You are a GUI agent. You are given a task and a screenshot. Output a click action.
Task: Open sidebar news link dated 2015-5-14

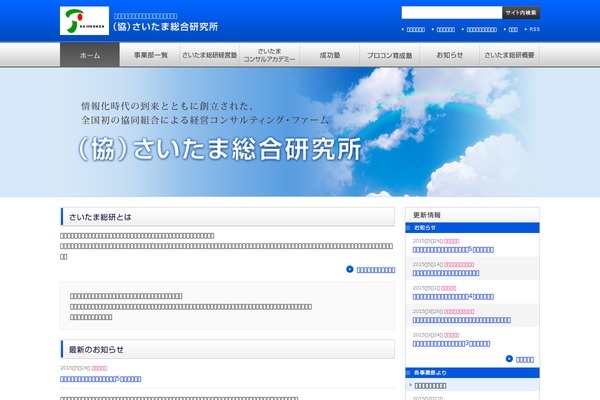[x=446, y=273]
